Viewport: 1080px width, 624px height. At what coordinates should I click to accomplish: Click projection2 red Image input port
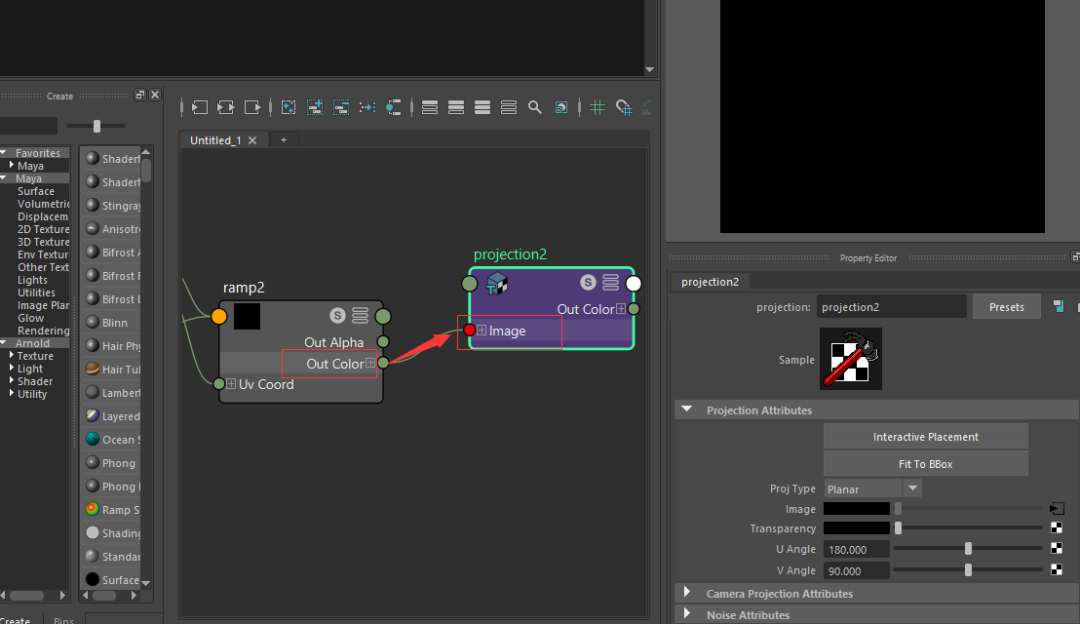click(469, 331)
